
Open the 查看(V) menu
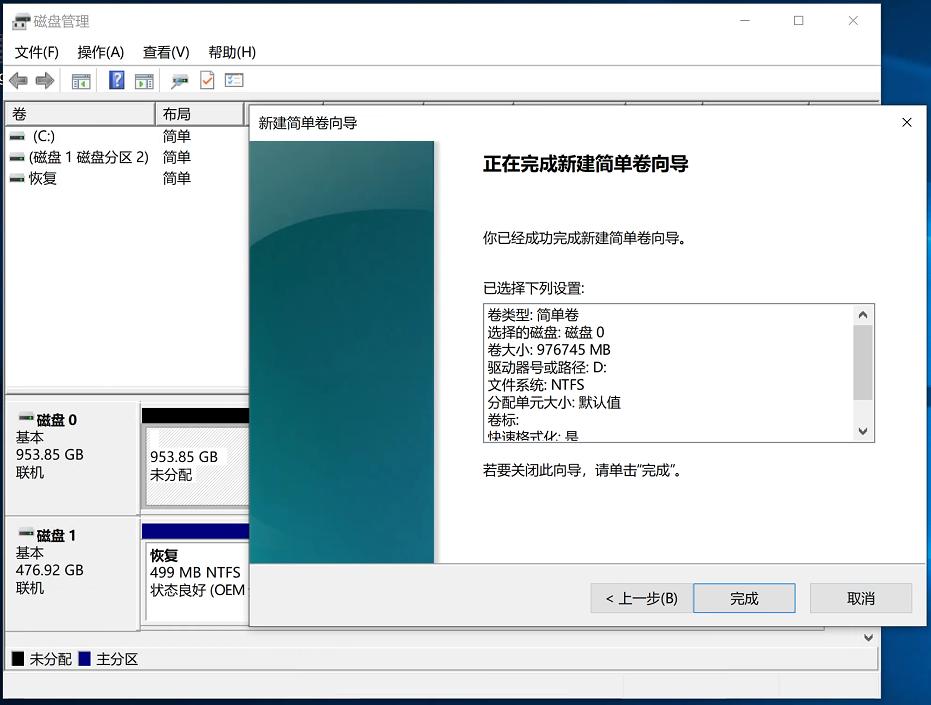coord(164,52)
